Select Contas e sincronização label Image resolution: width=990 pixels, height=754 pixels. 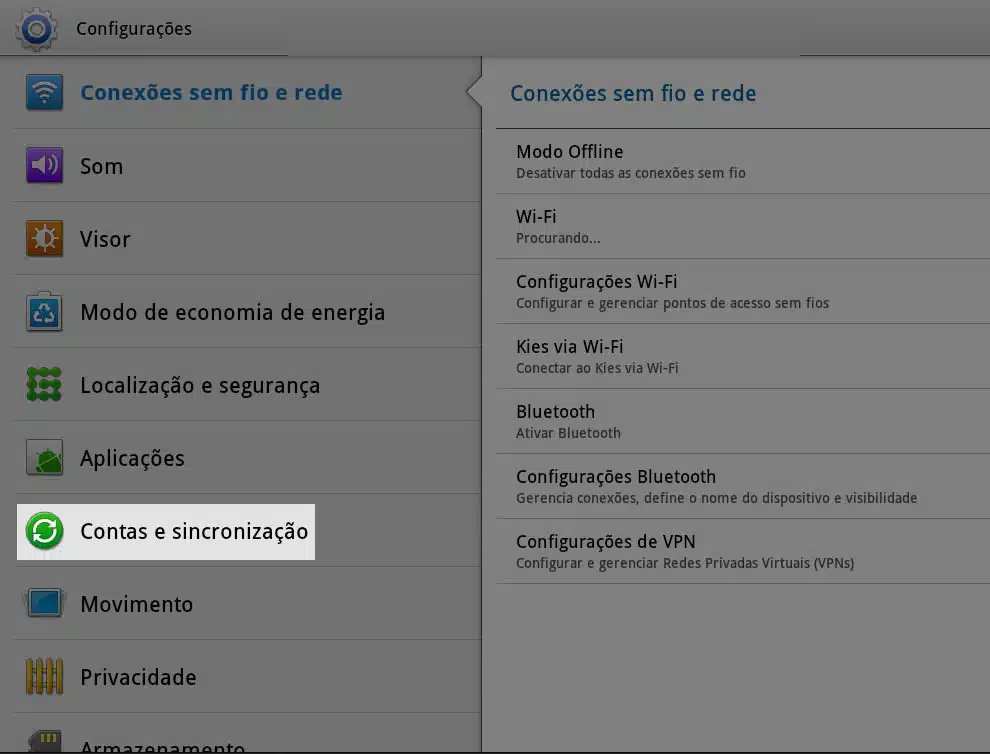tap(194, 531)
